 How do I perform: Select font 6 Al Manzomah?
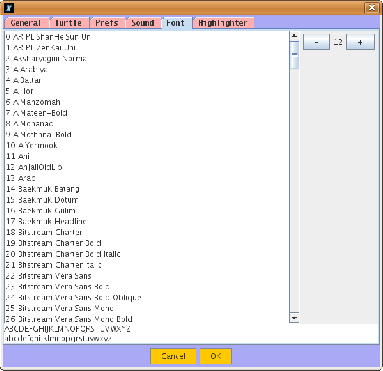[x=147, y=102]
